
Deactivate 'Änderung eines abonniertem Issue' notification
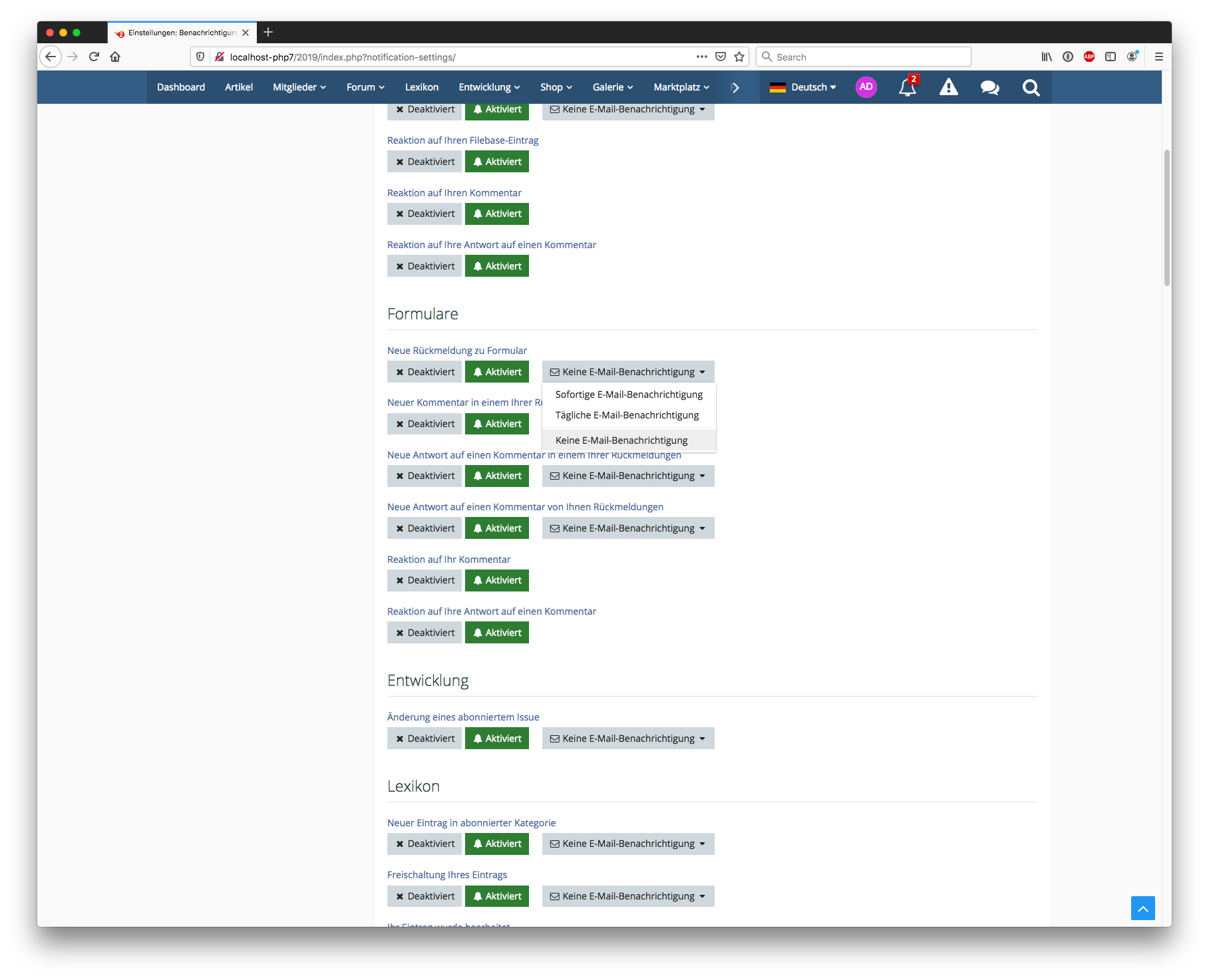pos(425,738)
